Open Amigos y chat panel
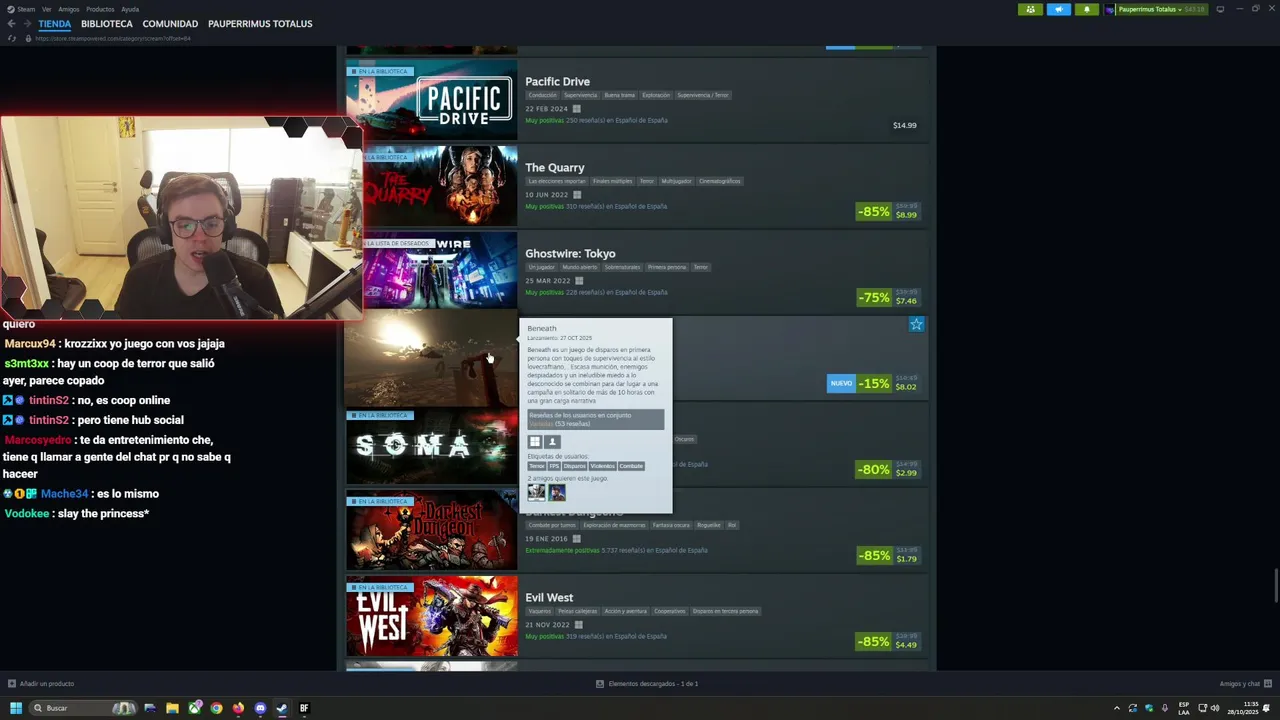This screenshot has height=720, width=1280. [1245, 684]
